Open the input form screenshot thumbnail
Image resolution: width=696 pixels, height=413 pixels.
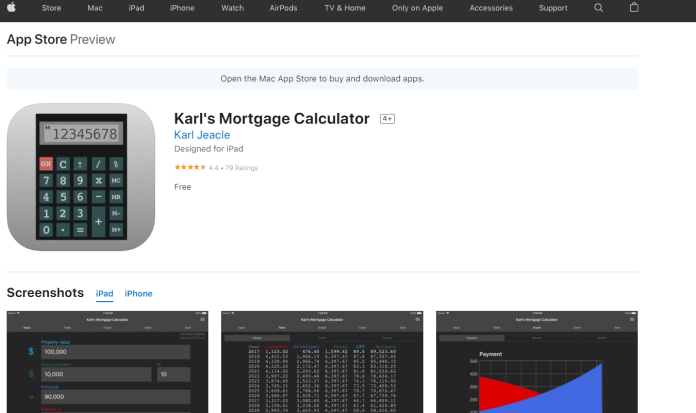pos(107,362)
